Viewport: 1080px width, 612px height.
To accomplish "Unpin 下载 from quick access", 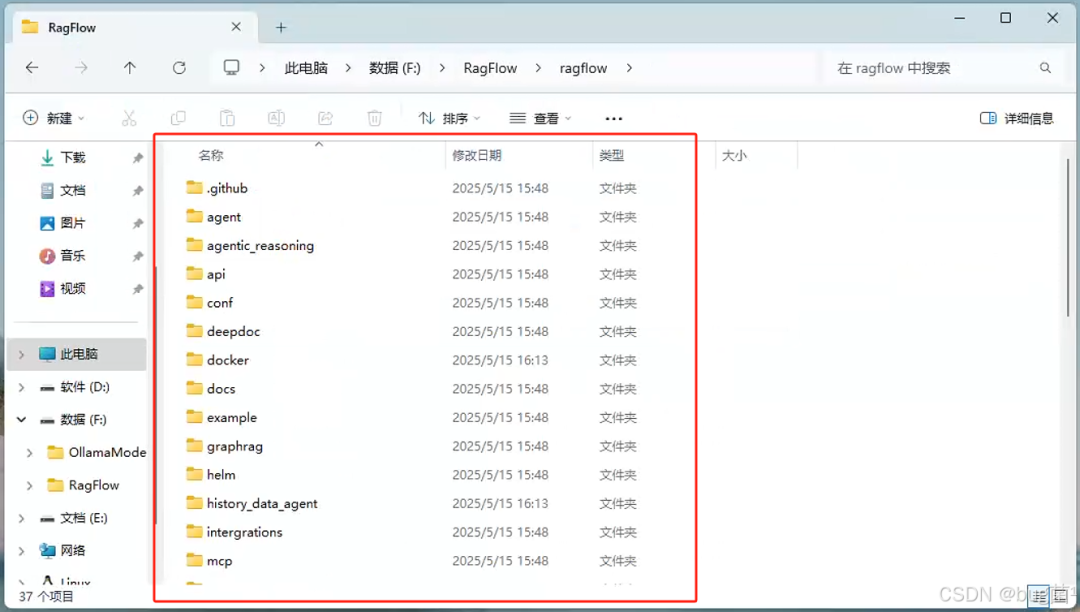I will click(138, 158).
